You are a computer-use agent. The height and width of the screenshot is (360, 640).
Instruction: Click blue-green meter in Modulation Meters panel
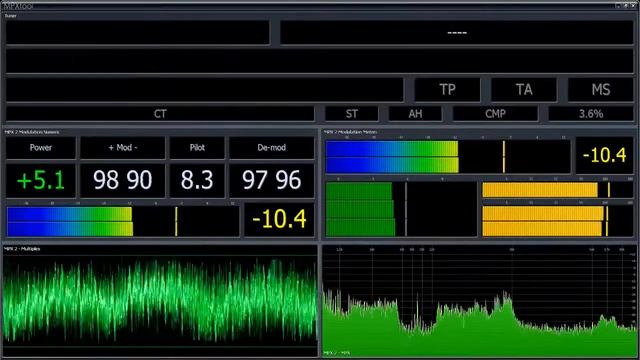448,157
